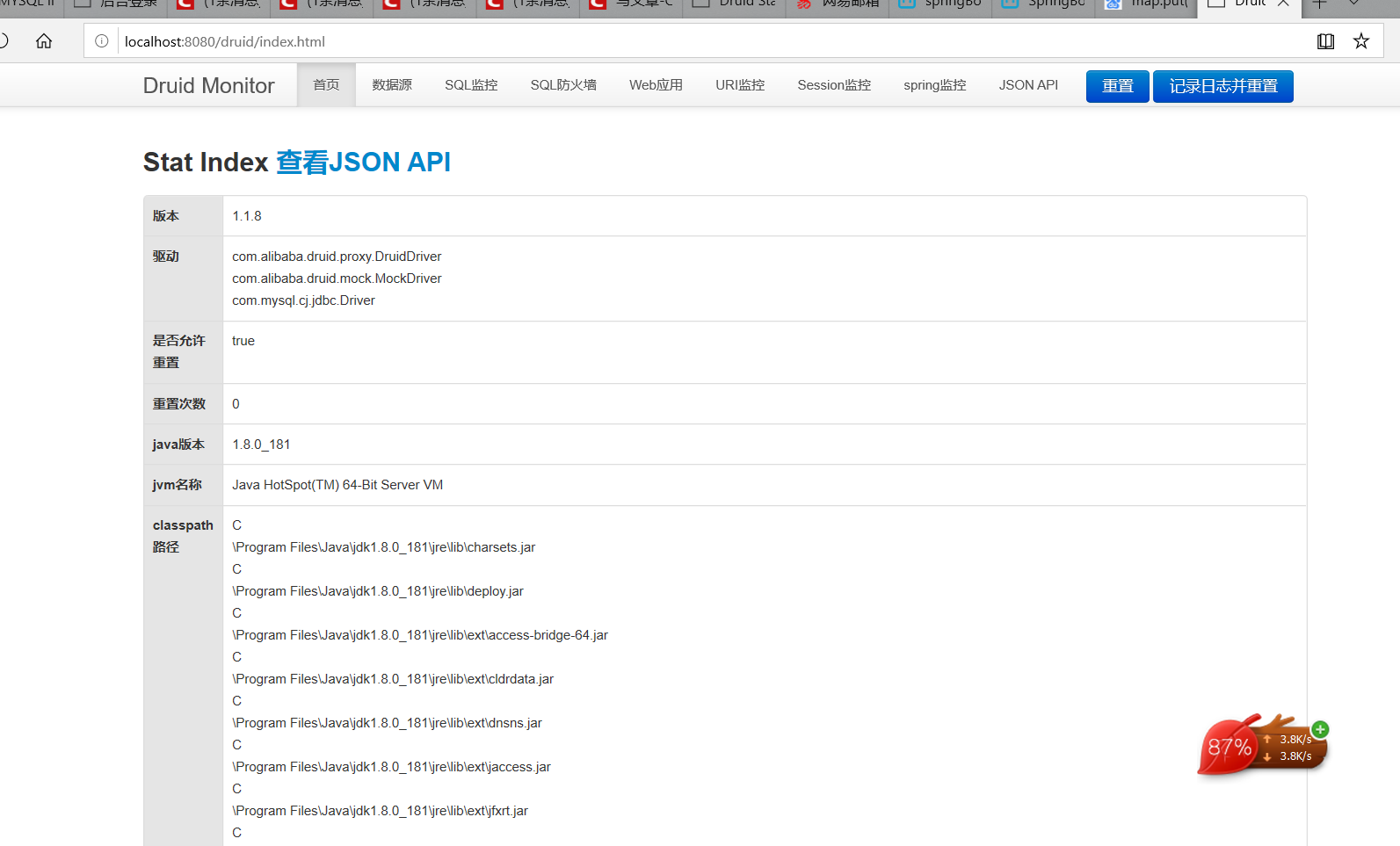The height and width of the screenshot is (846, 1400).
Task: Click the blue 重置 button
Action: tap(1118, 86)
